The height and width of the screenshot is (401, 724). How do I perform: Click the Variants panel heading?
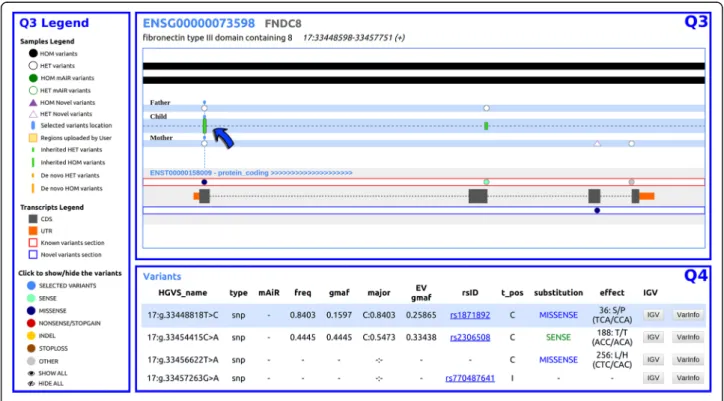pyautogui.click(x=162, y=276)
